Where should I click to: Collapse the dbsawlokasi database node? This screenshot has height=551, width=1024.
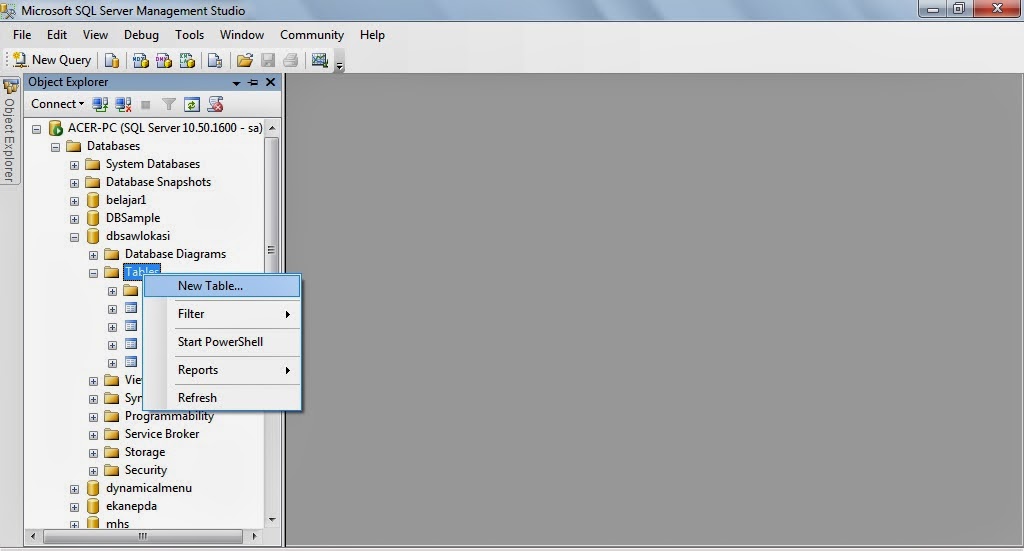pyautogui.click(x=74, y=237)
